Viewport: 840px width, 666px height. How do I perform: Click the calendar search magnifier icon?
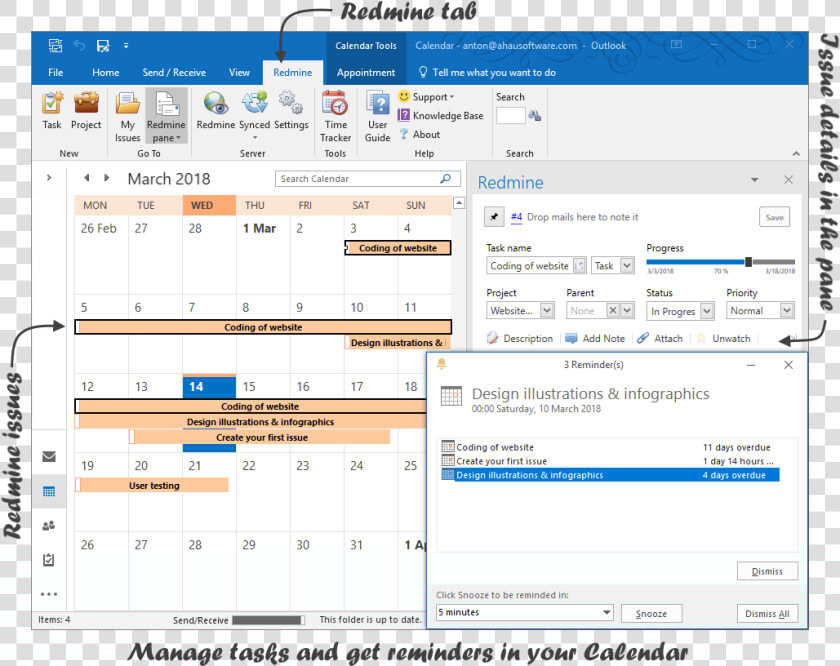[x=445, y=178]
